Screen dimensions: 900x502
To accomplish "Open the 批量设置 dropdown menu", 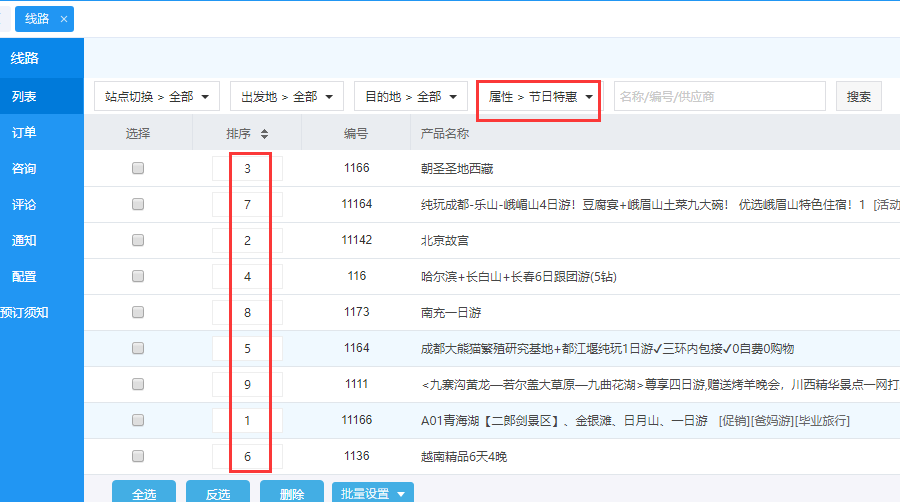I will [x=372, y=494].
